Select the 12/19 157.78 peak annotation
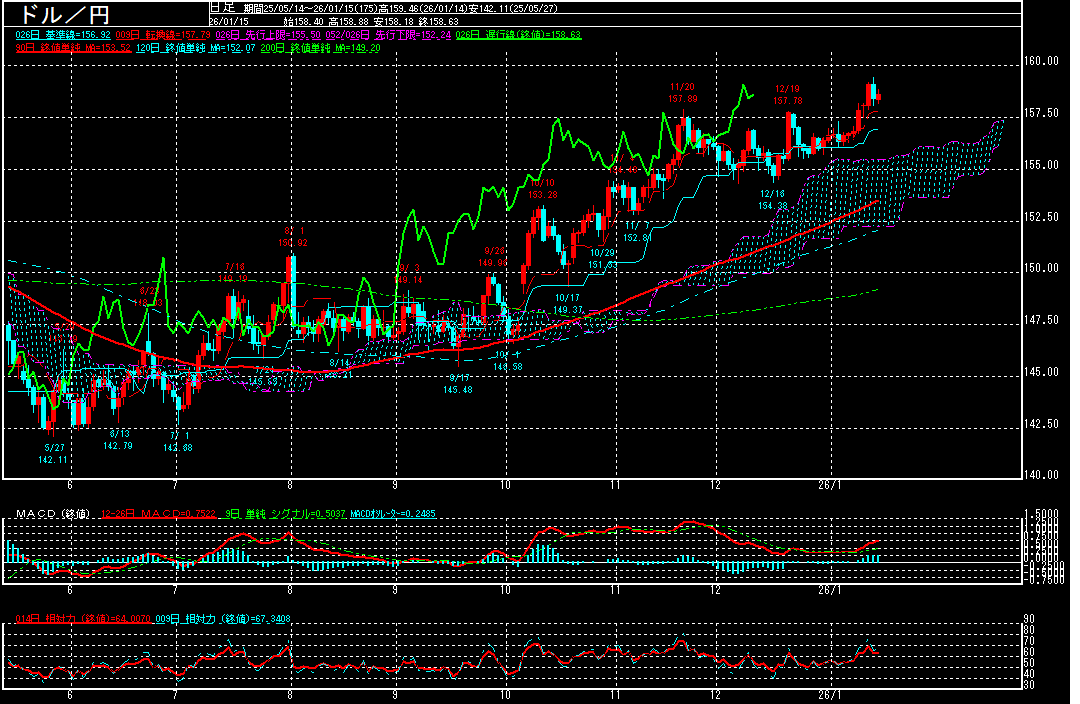 click(x=788, y=95)
